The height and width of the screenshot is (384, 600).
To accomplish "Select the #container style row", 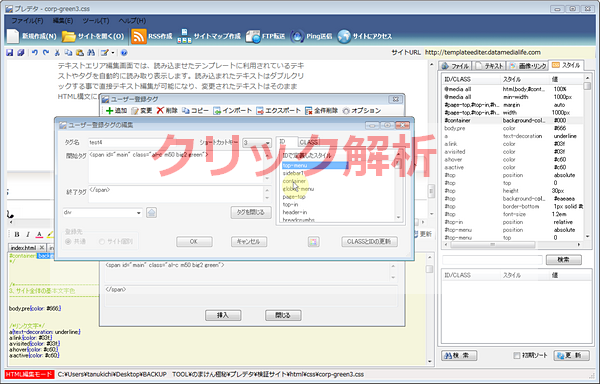I will click(513, 120).
